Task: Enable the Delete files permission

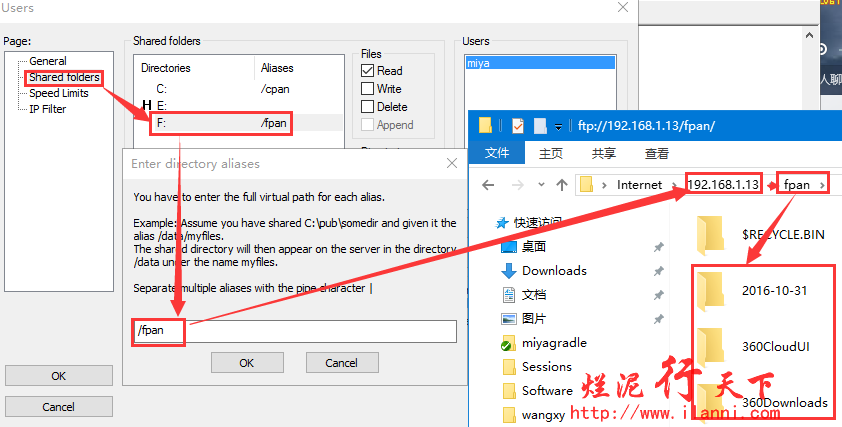Action: 368,107
